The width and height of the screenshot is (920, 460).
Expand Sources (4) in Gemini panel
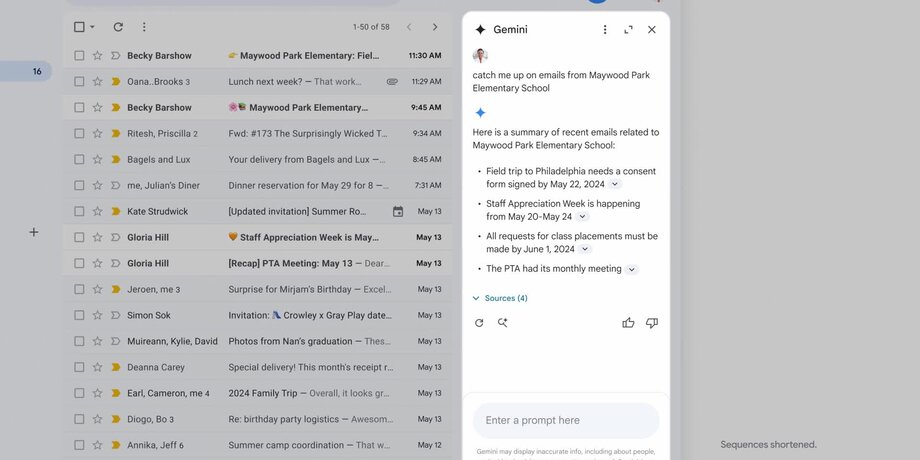point(499,298)
